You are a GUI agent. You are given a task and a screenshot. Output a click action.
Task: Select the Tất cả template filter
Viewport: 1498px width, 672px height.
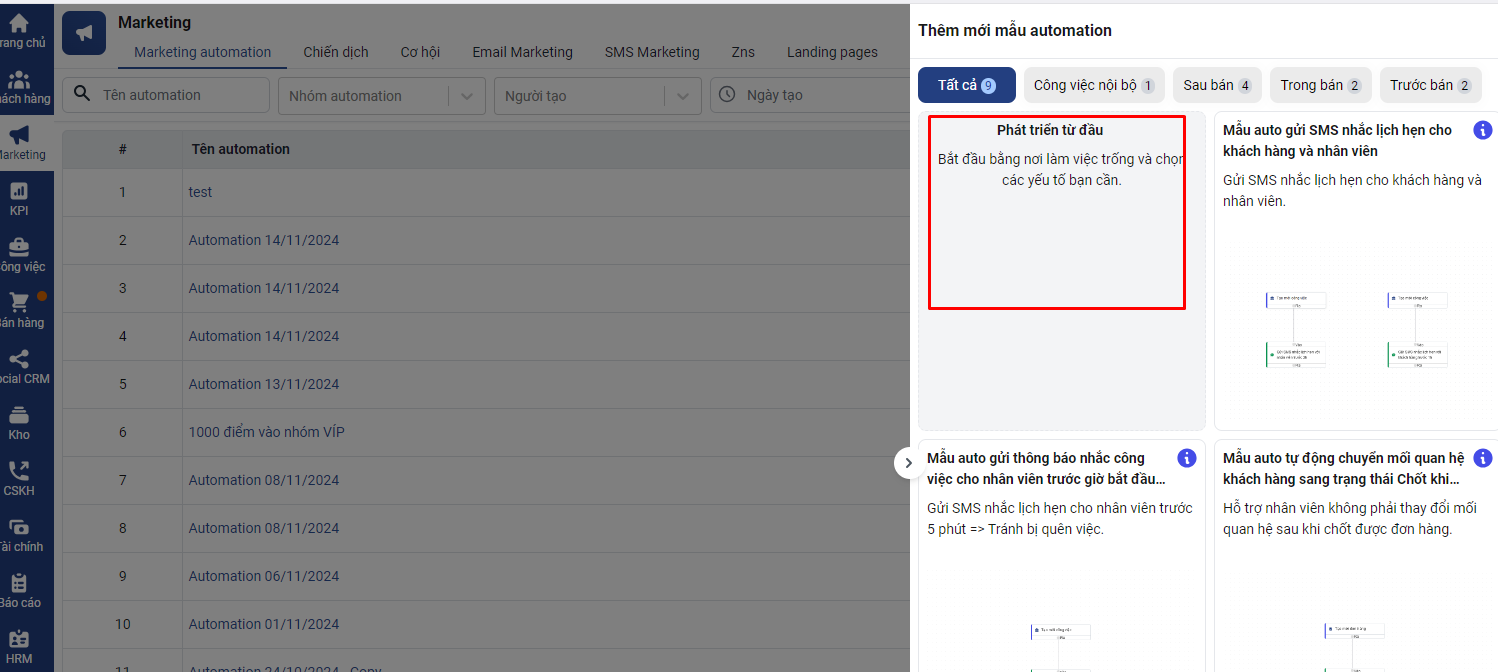(x=966, y=85)
